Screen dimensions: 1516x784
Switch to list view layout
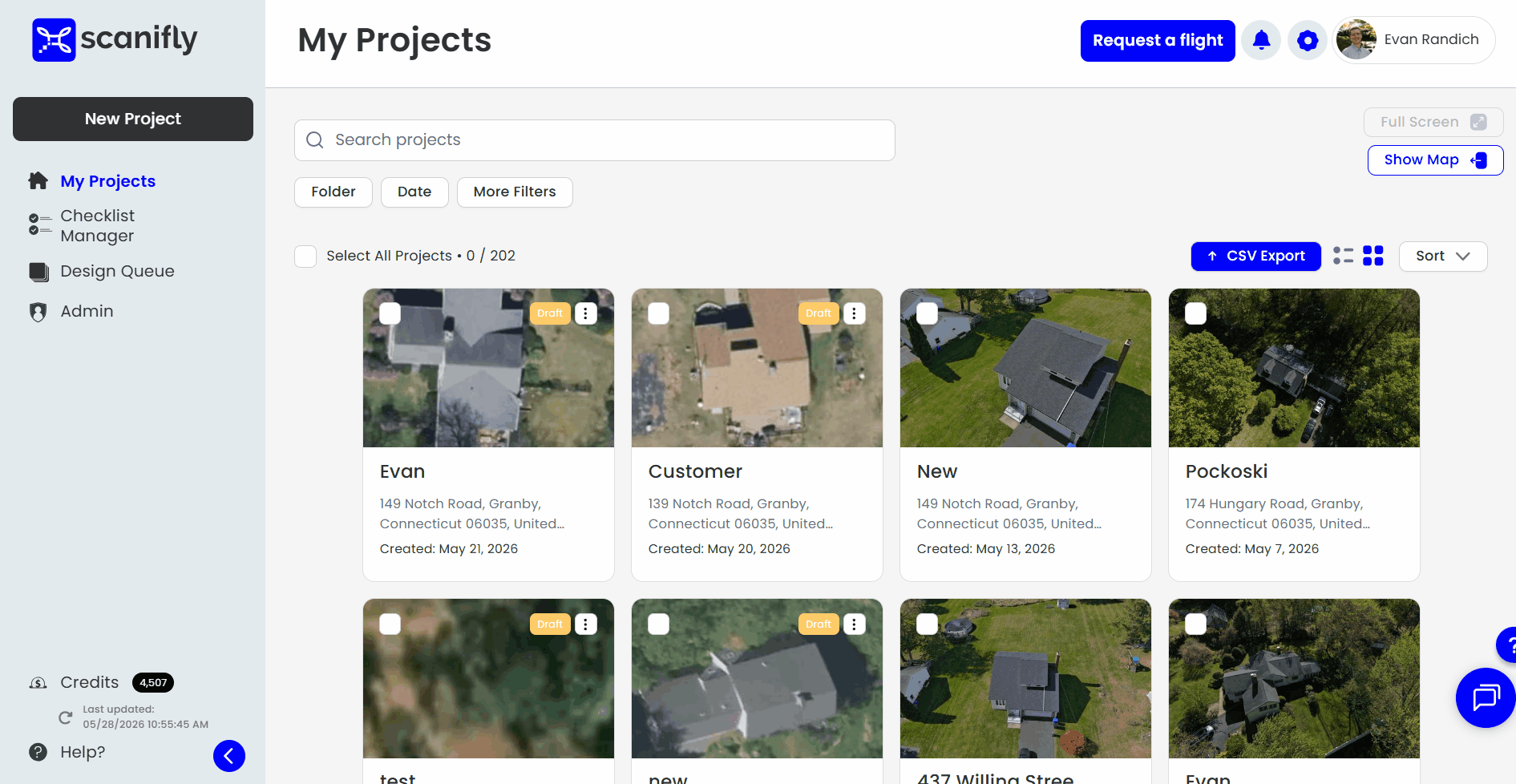point(1343,256)
